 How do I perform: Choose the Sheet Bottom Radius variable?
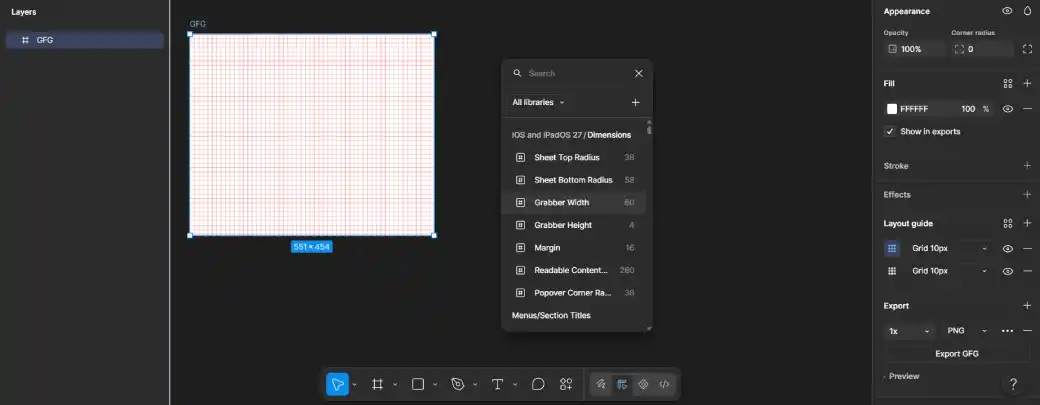pyautogui.click(x=574, y=180)
